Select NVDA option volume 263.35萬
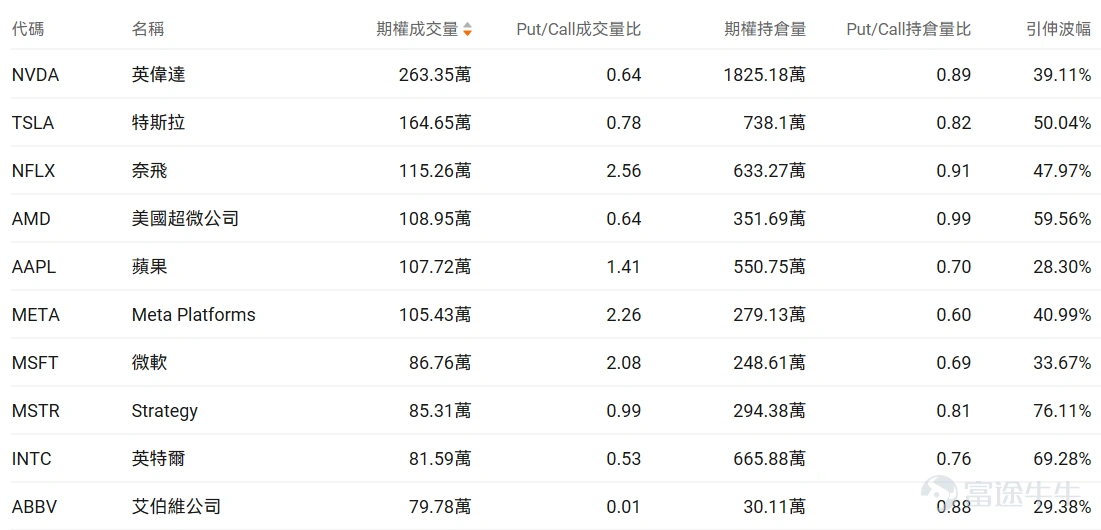1101x530 pixels. point(435,74)
